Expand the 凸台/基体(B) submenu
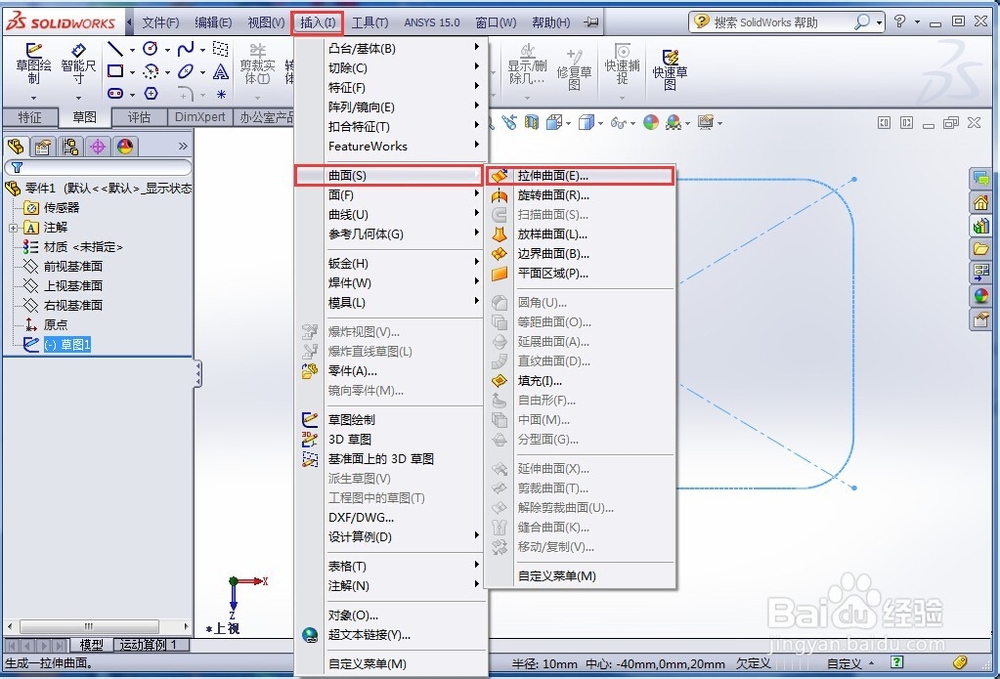Screen dimensions: 1000x679 (x=476, y=47)
